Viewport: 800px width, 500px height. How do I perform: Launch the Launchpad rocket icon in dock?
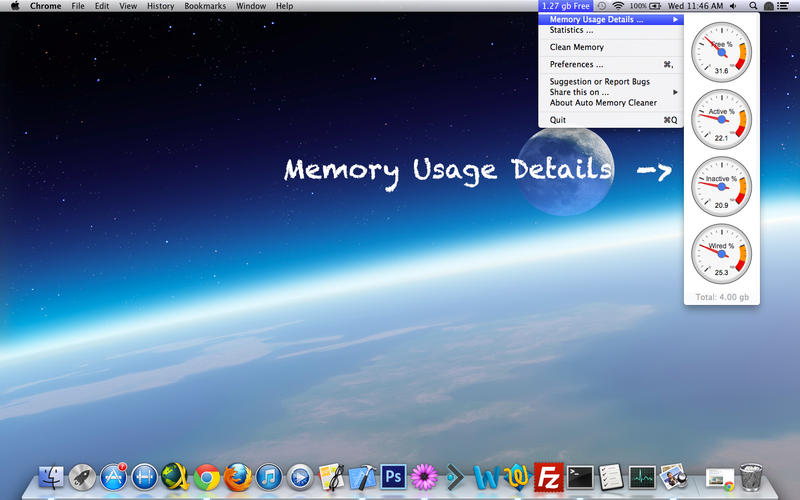82,478
